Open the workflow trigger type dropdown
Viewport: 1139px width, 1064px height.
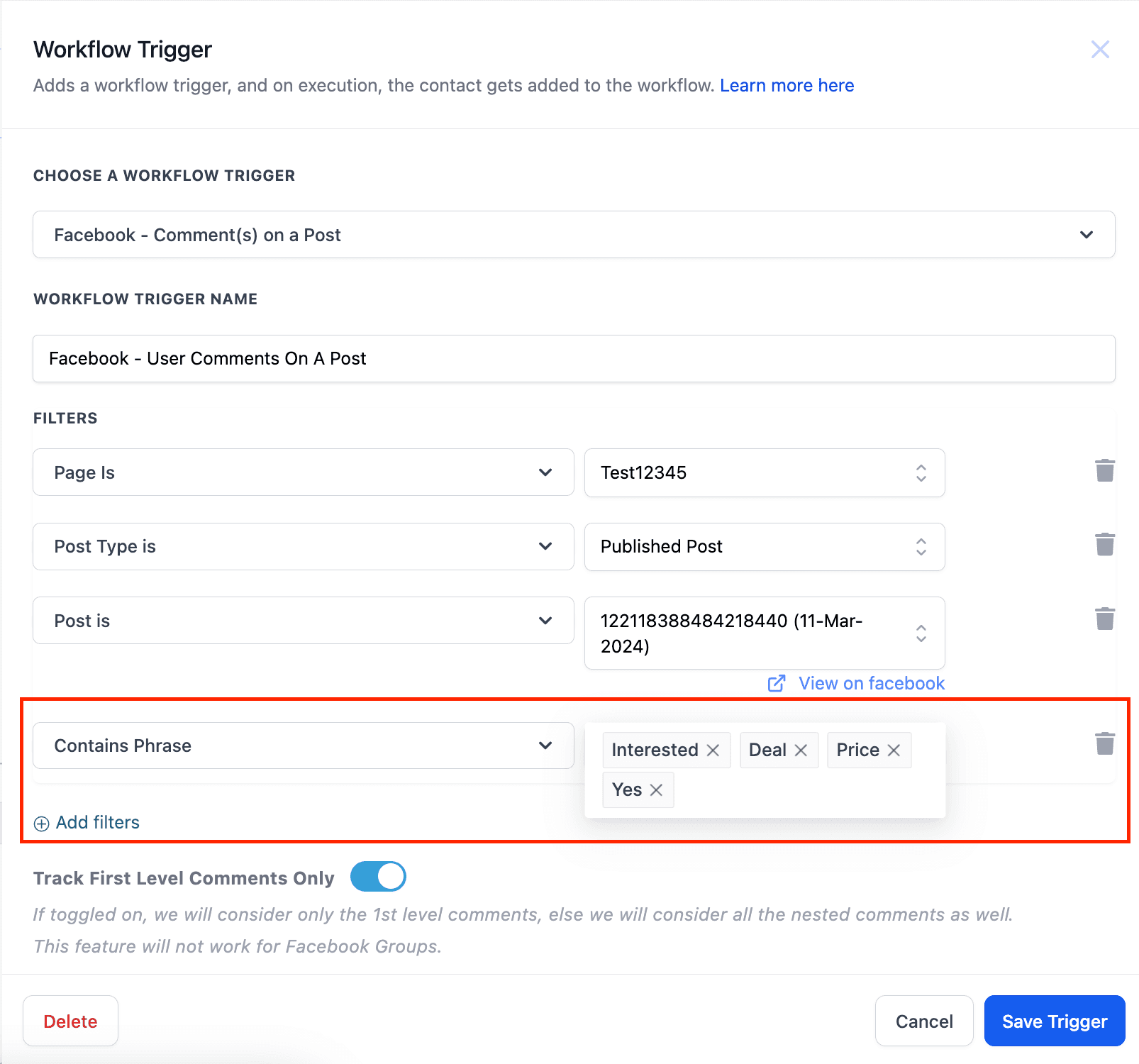574,235
